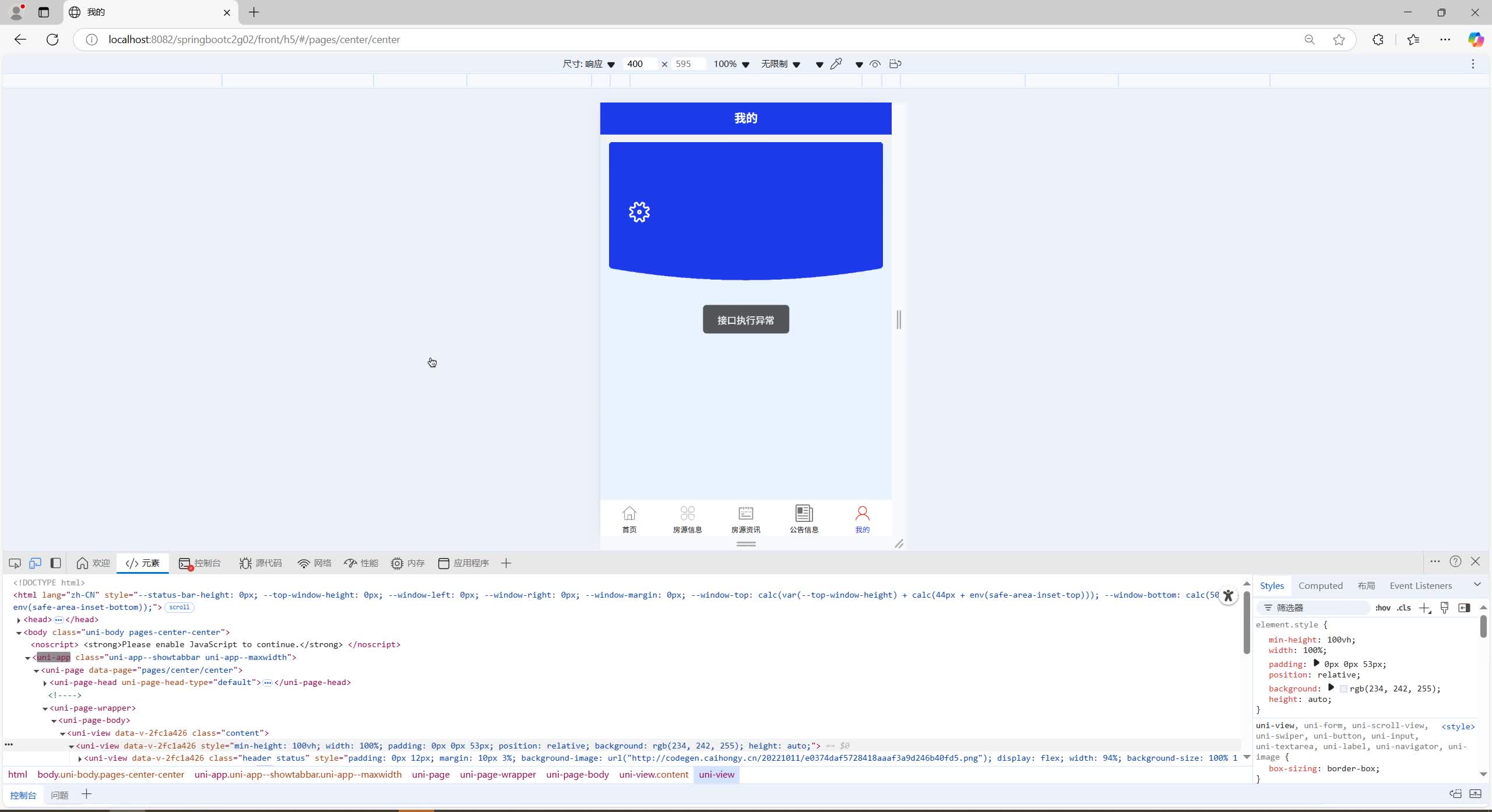Image resolution: width=1492 pixels, height=812 pixels.
Task: Click the 接口执行异常 toast button
Action: (745, 319)
